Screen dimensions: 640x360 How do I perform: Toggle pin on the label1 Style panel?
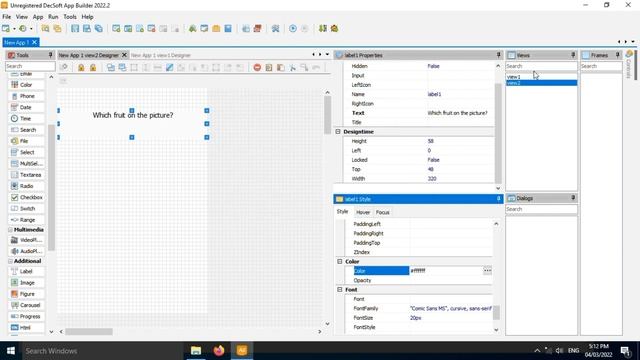point(498,199)
